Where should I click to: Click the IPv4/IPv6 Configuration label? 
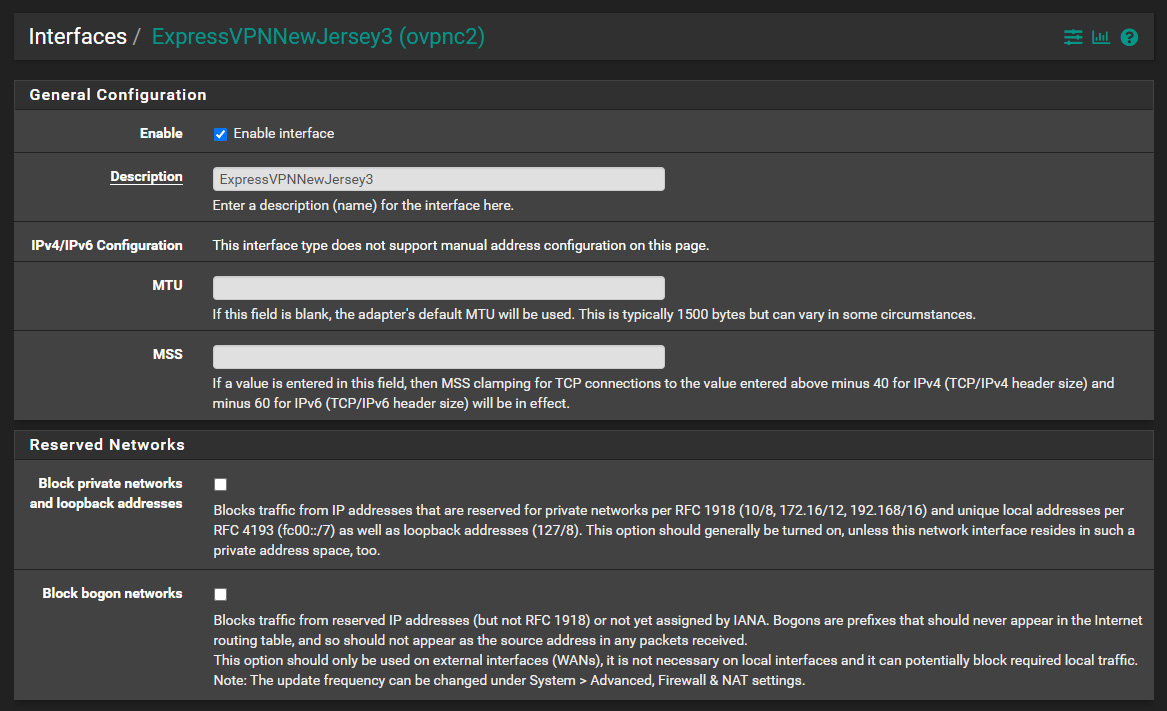point(106,245)
